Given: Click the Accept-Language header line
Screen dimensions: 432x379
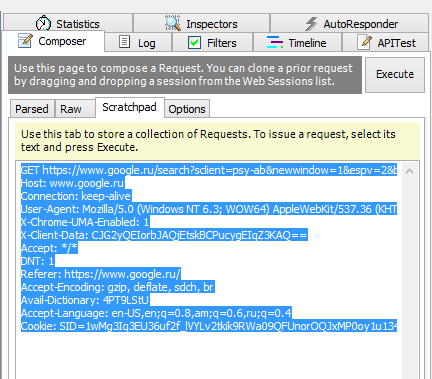Looking at the screenshot, I should click(x=156, y=313).
